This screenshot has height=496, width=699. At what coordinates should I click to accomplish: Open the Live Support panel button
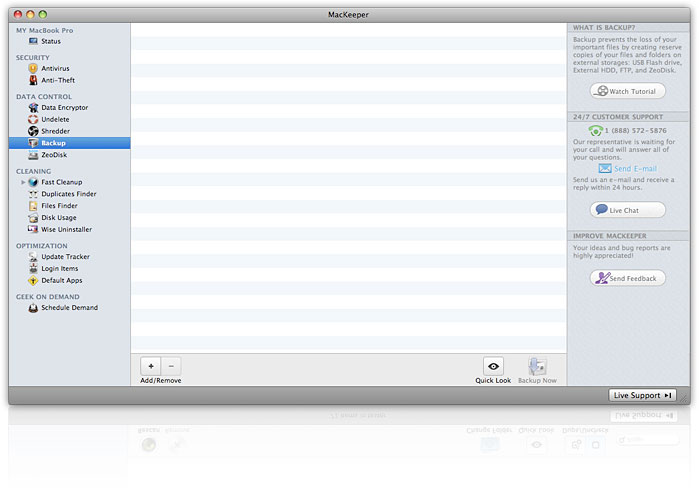click(642, 395)
